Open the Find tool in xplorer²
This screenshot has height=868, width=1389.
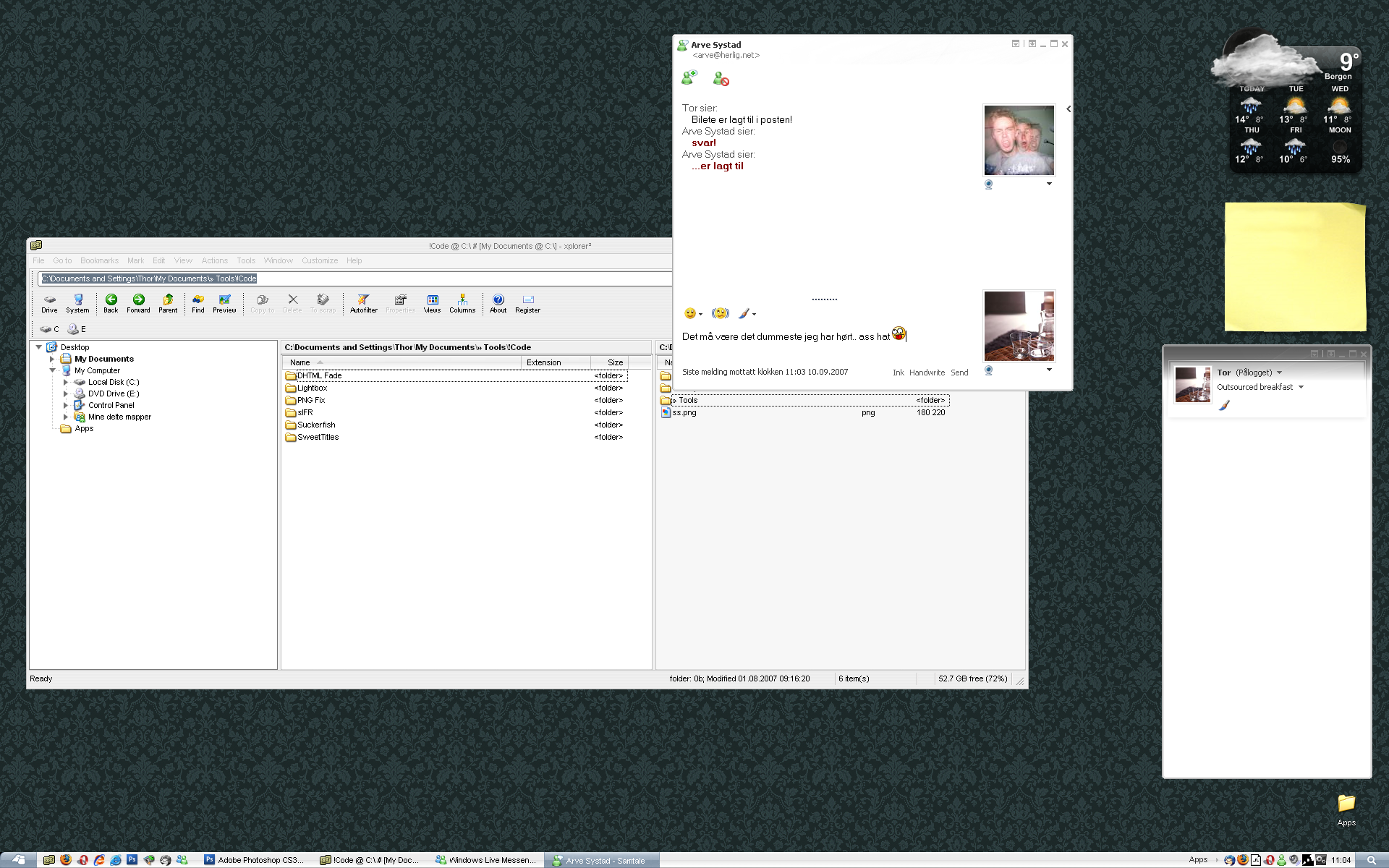197,303
